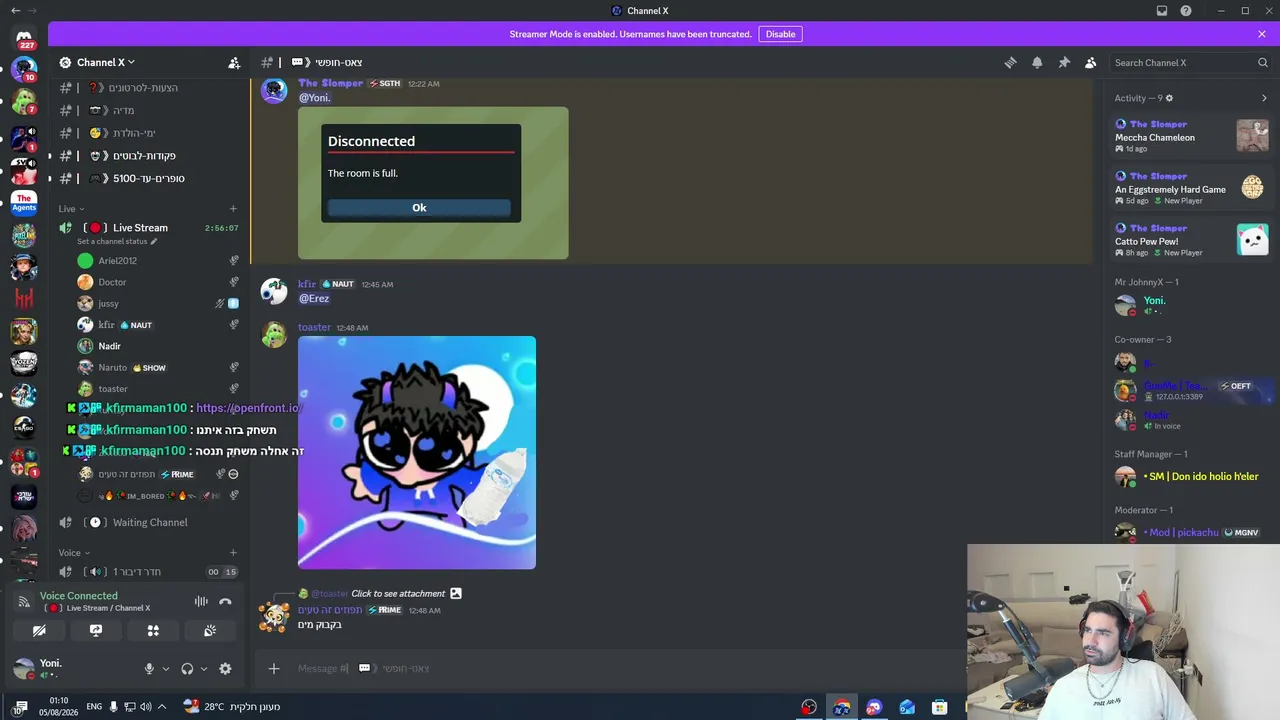Open the soundboard
Image resolution: width=1280 pixels, height=720 pixels.
210,630
